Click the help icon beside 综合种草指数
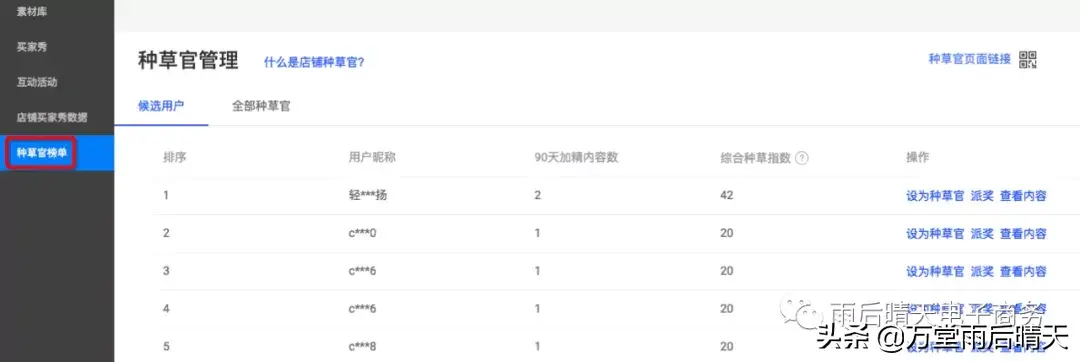The height and width of the screenshot is (362, 1080). pos(801,158)
